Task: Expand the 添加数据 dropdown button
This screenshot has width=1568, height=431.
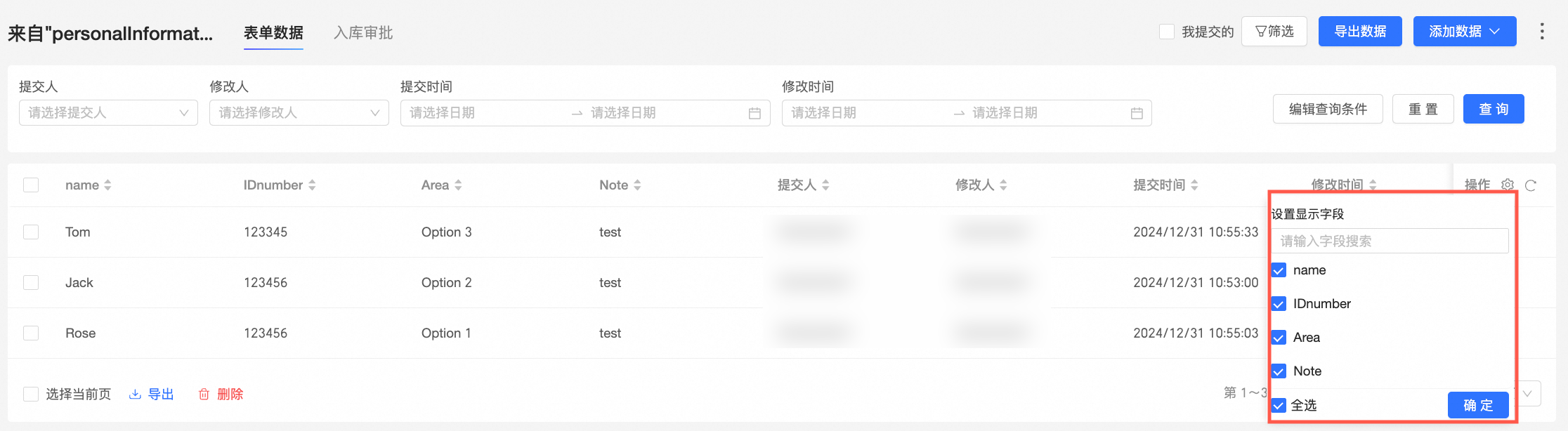Action: pos(1465,32)
